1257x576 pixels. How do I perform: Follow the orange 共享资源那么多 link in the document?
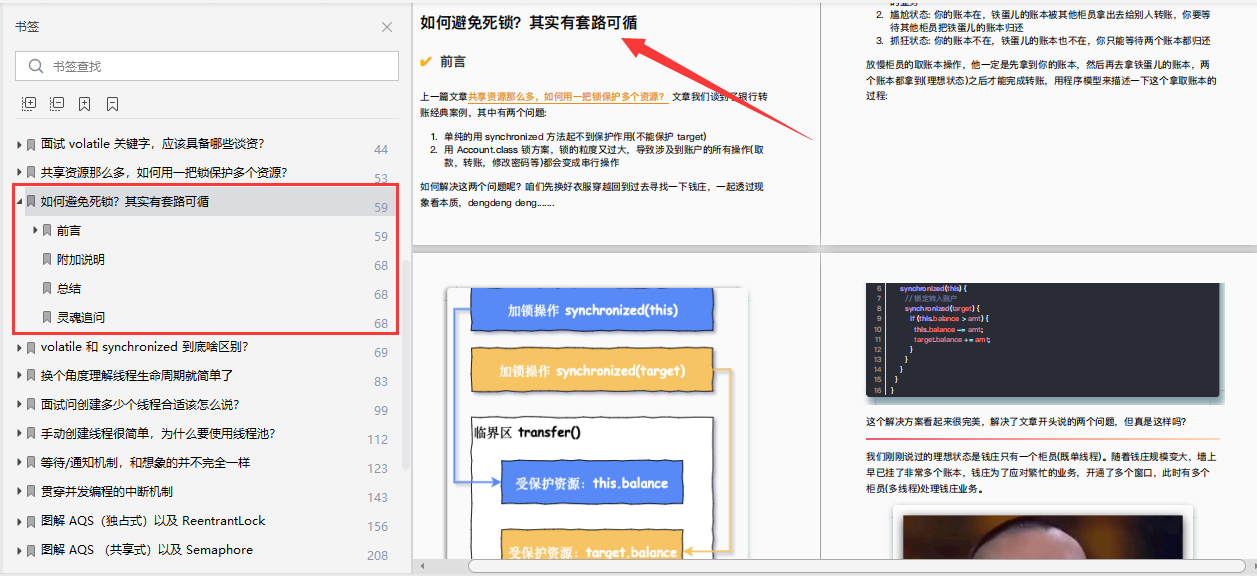[568, 97]
